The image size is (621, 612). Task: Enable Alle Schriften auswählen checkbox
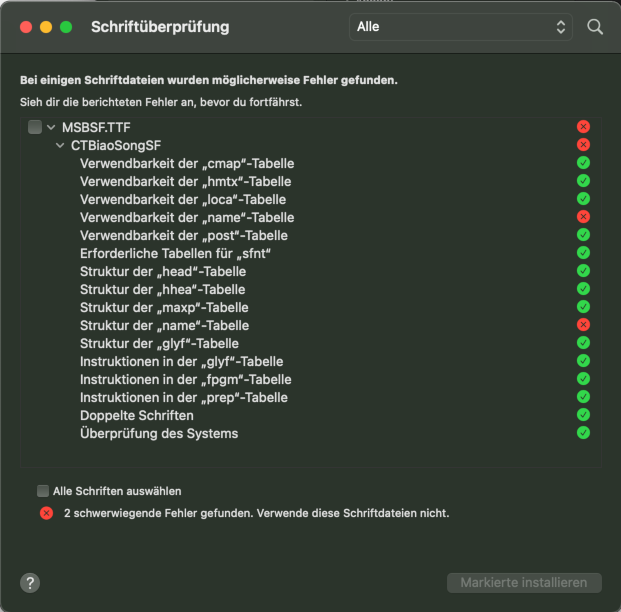(43, 491)
